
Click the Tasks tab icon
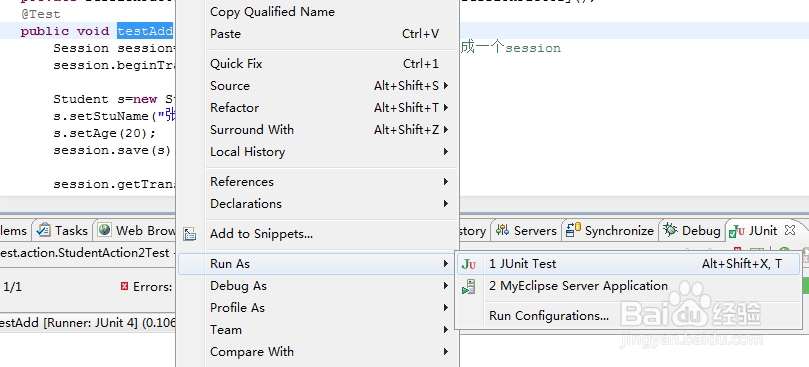coord(44,230)
